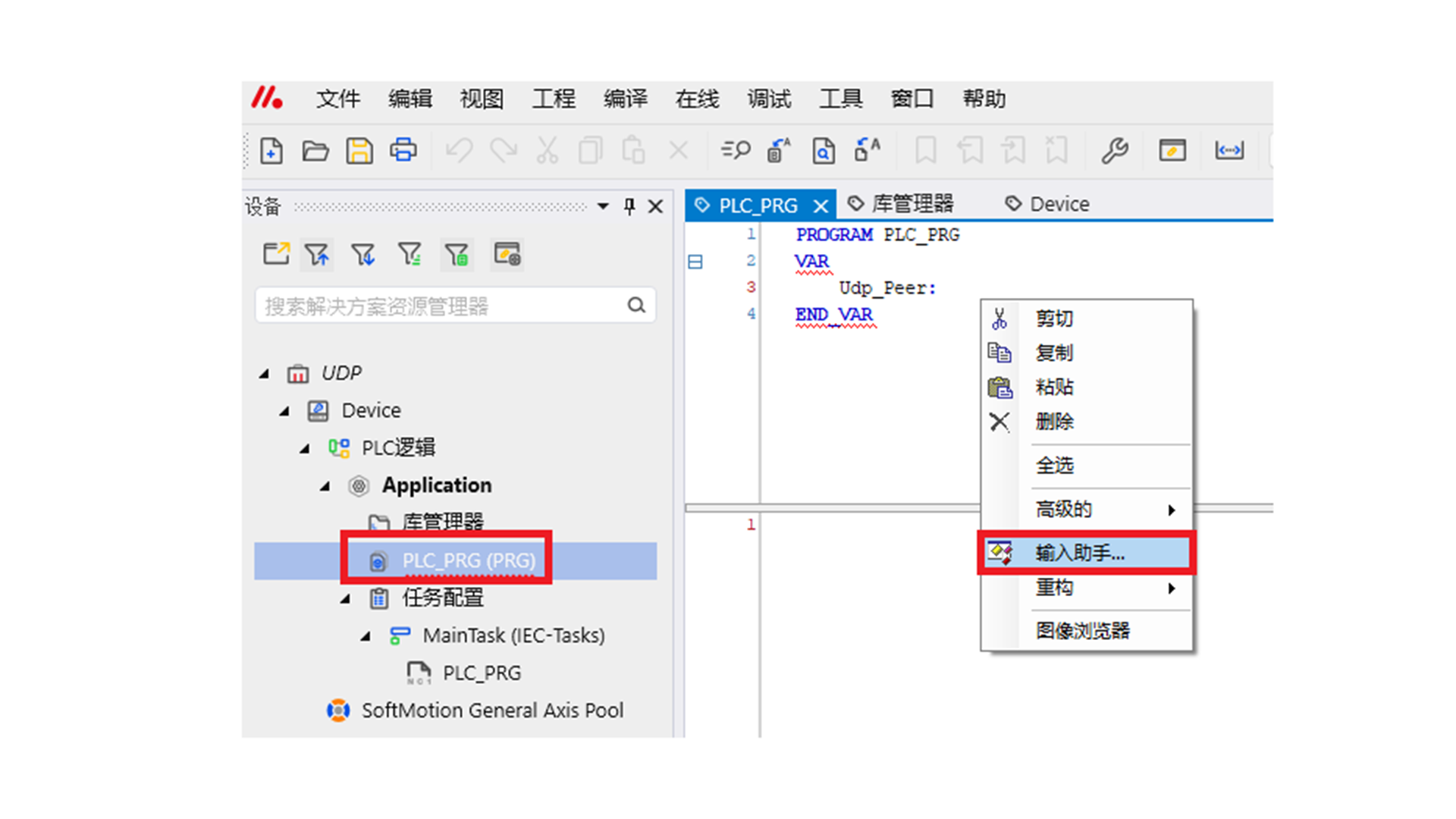Collapse the UDP project tree node
This screenshot has width=1456, height=819.
pyautogui.click(x=264, y=373)
